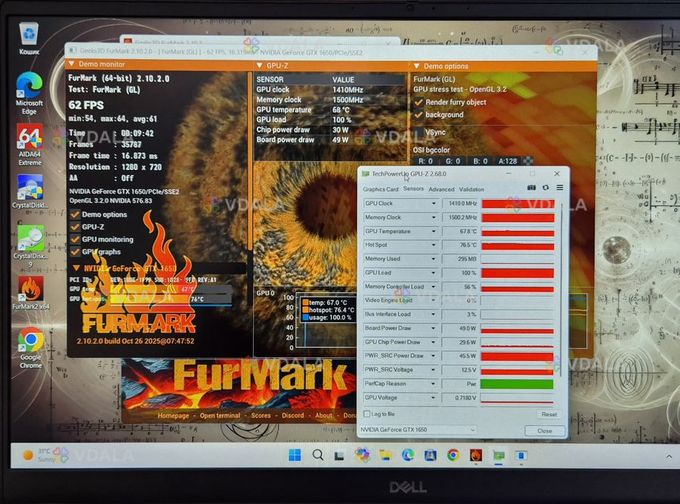Launch Microsoft Edge from the desktop
680x504 pixels.
point(29,93)
